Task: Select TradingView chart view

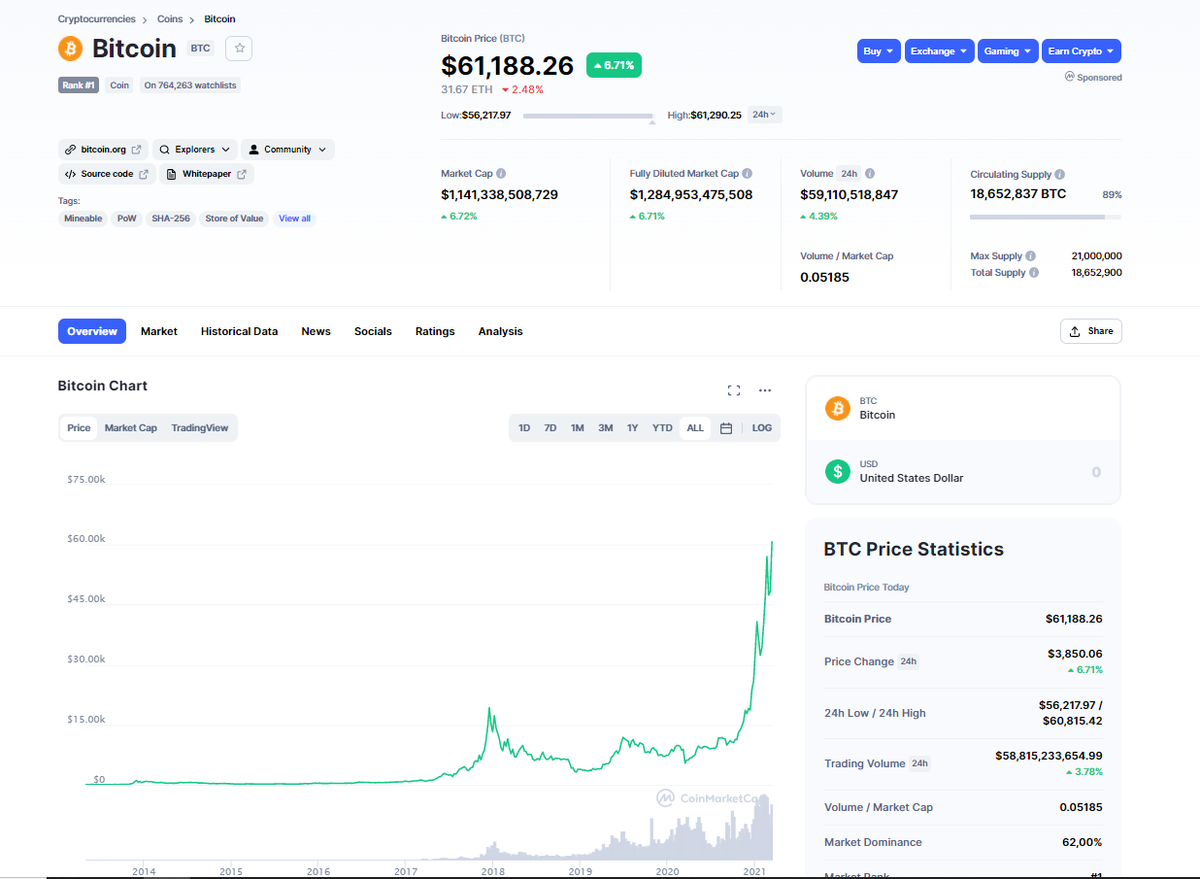Action: coord(200,428)
